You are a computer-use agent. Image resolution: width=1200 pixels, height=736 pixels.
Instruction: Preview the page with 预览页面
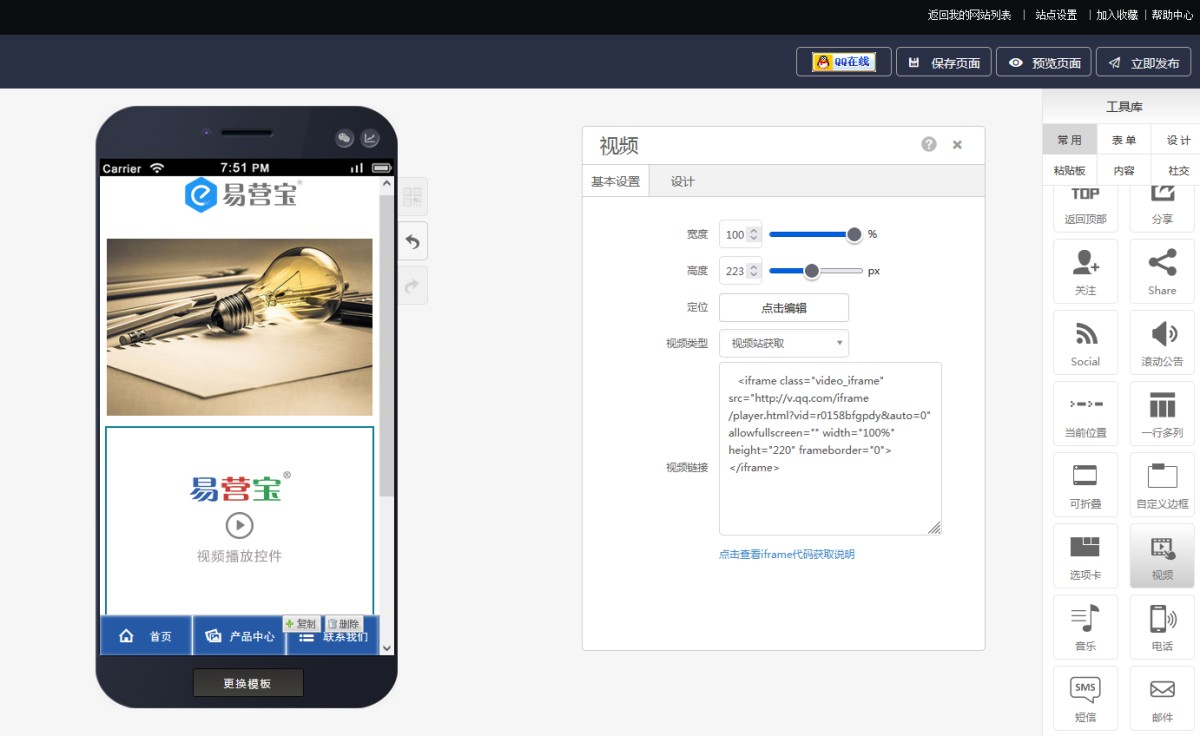click(x=1043, y=62)
